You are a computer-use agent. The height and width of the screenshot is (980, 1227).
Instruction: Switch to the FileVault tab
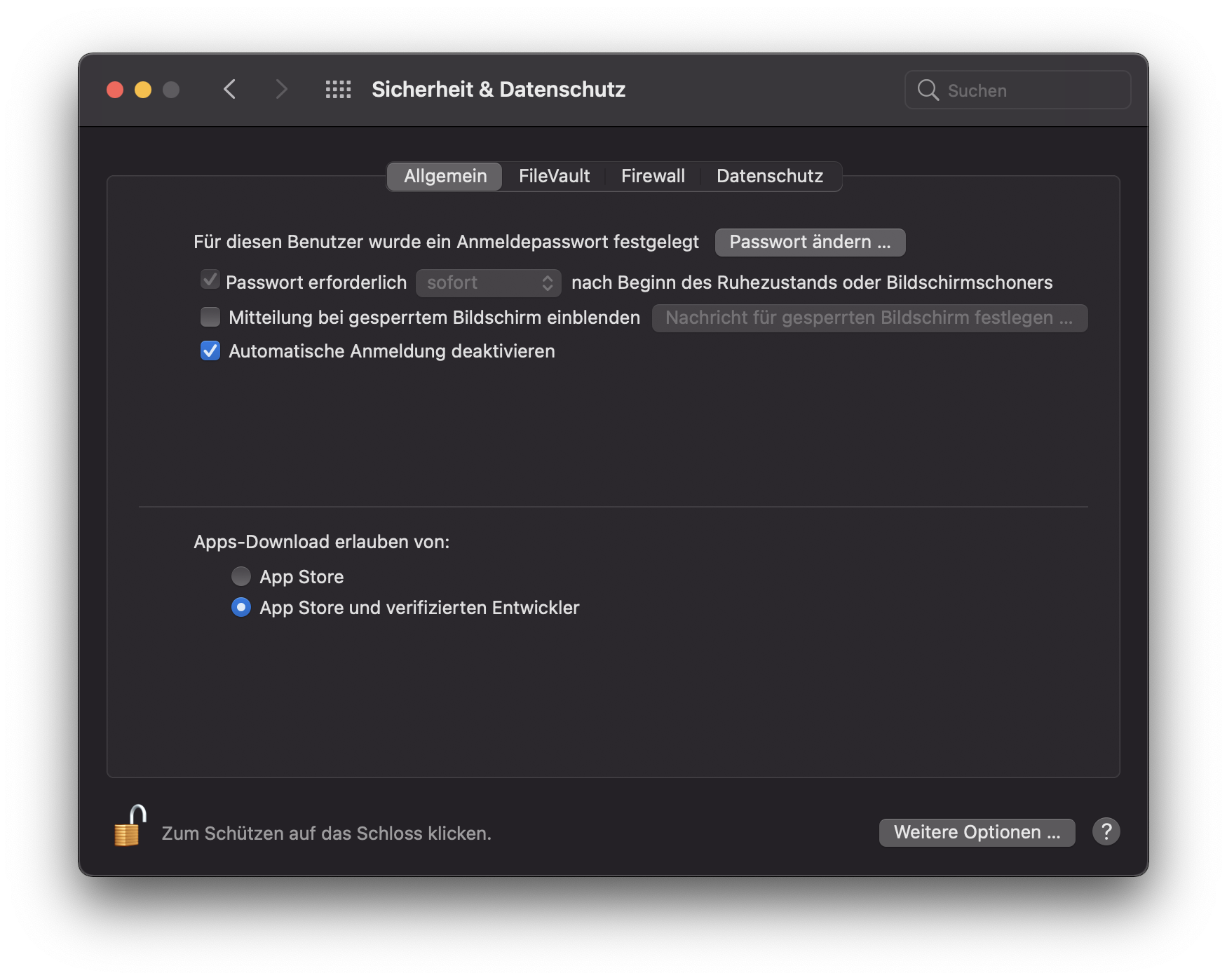(x=554, y=176)
